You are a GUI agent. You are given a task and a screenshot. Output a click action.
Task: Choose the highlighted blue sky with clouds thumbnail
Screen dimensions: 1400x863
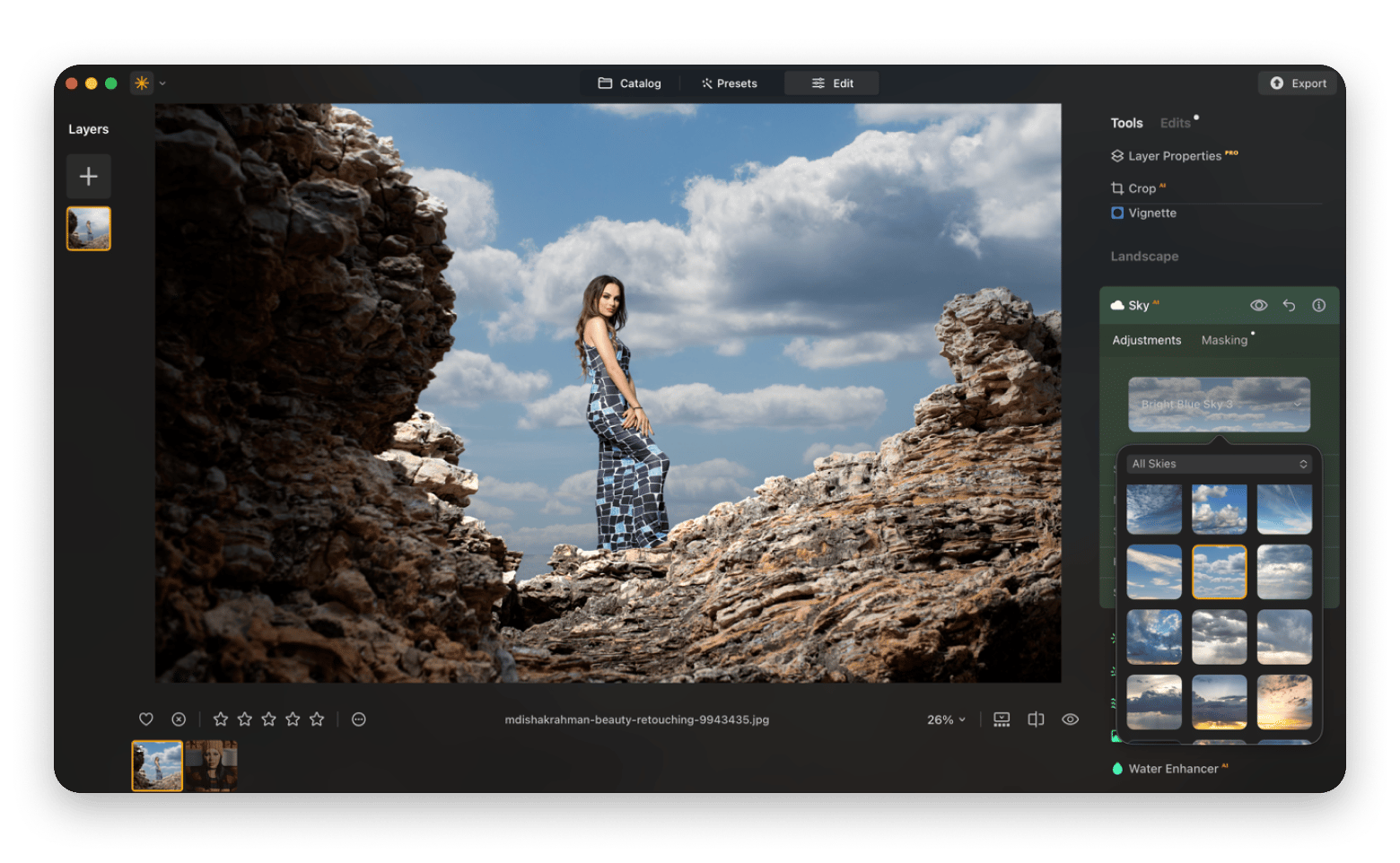(1219, 572)
